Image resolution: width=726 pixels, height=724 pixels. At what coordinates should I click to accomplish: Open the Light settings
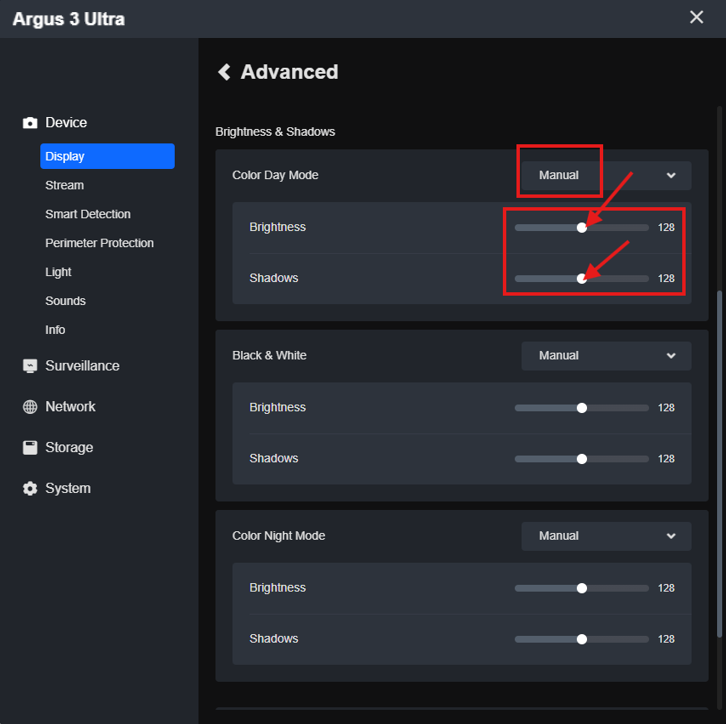click(x=58, y=272)
